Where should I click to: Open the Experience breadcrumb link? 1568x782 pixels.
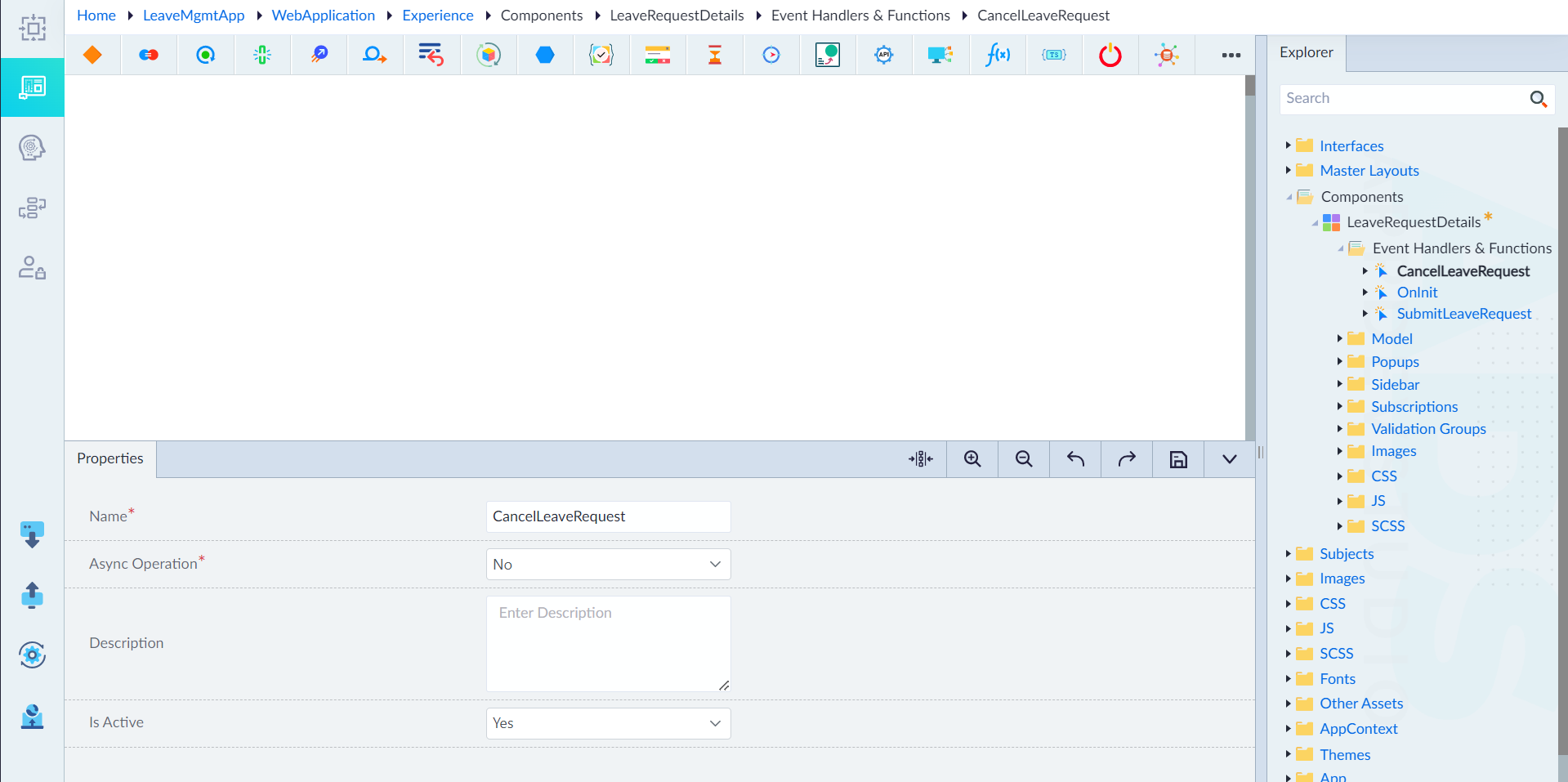(438, 16)
